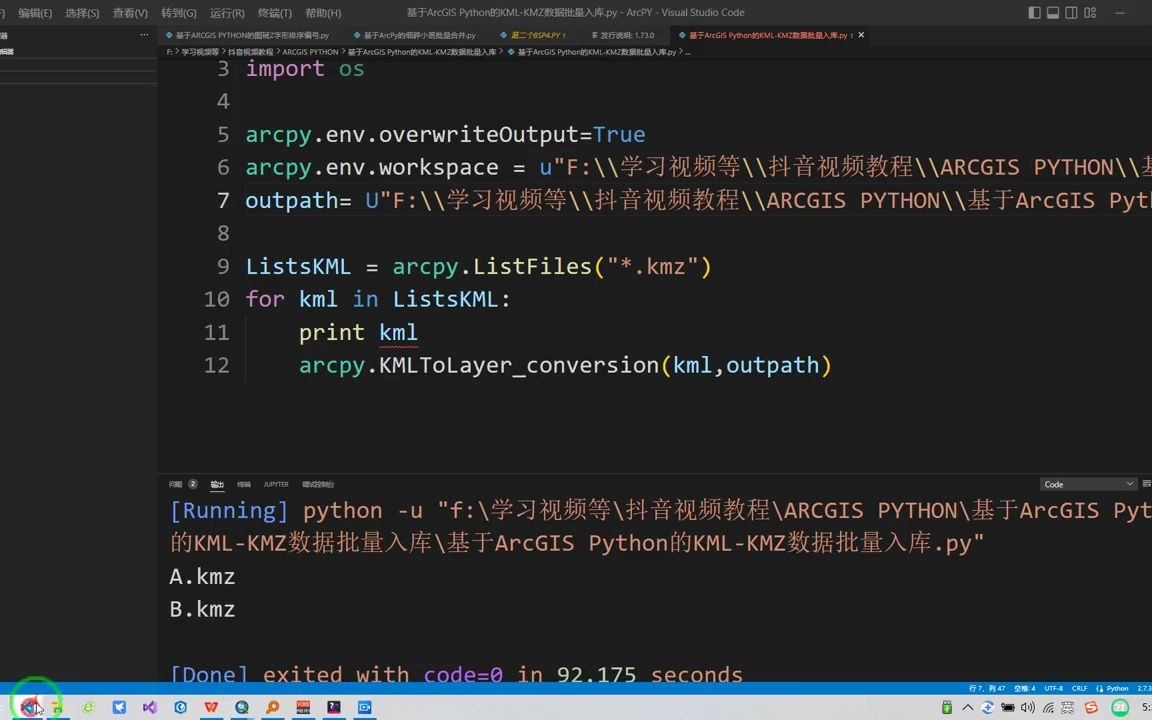Open the Wi-Fi network icon in tray
Screen dimensions: 1152x720
[1048, 707]
